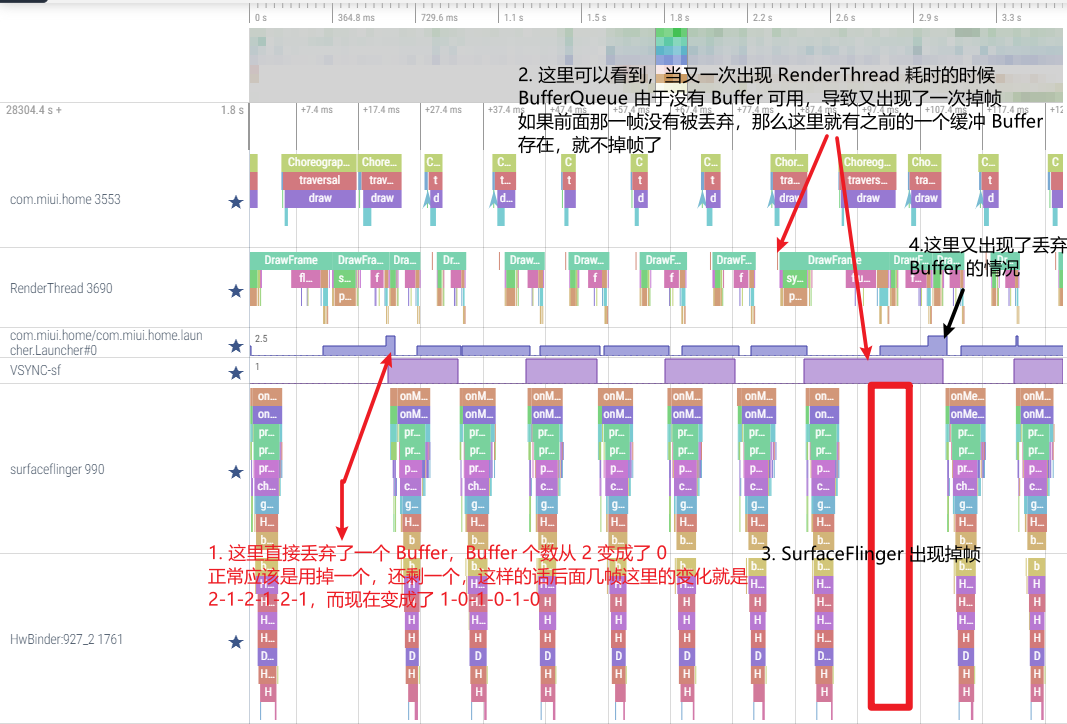
Task: Click the red traversal slice
Action: [x=319, y=180]
